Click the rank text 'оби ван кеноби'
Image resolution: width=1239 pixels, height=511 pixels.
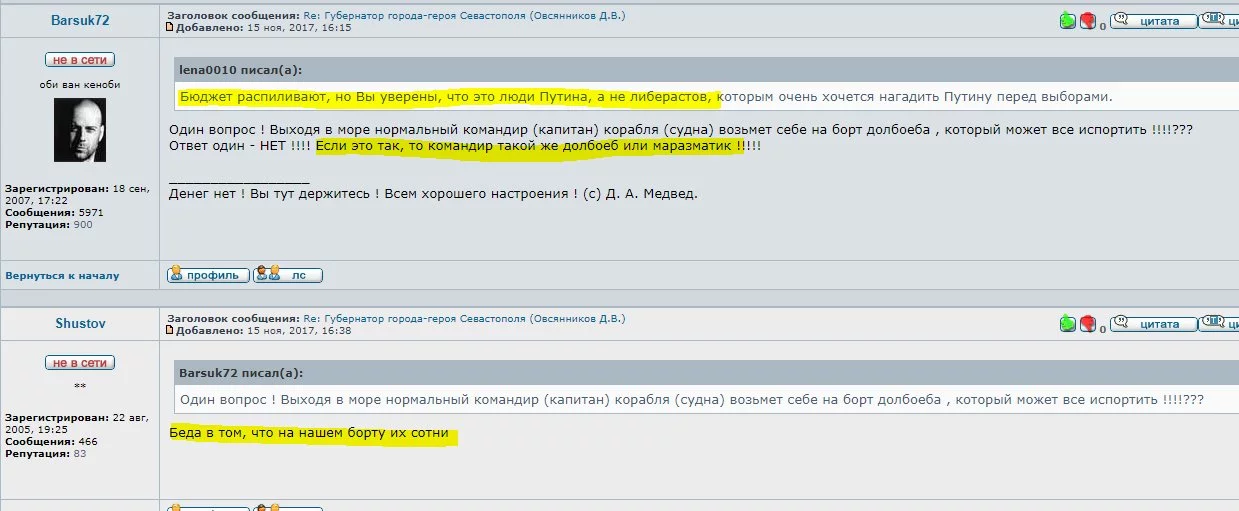[80, 85]
